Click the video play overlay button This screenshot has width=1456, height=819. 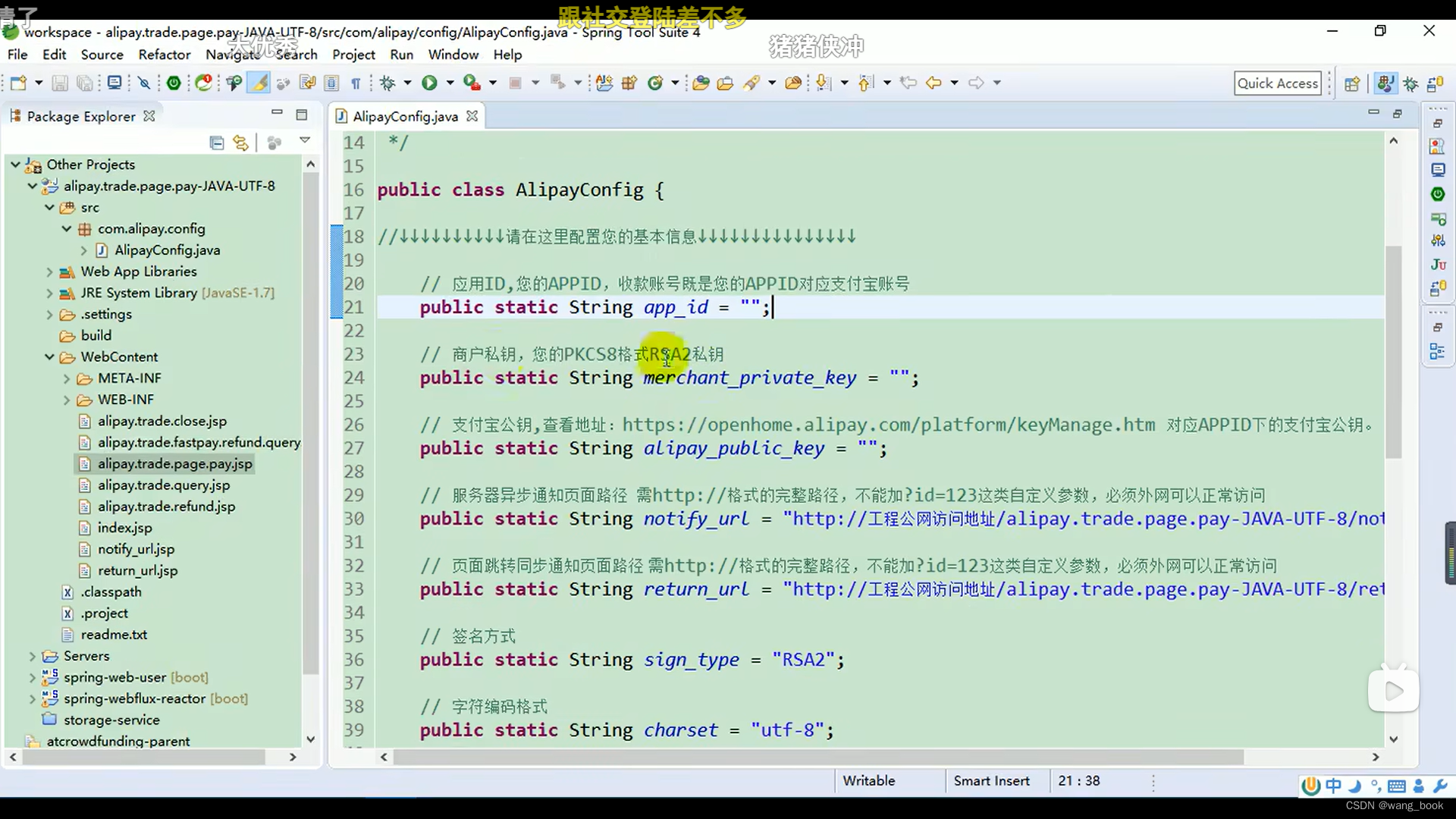(x=1393, y=690)
